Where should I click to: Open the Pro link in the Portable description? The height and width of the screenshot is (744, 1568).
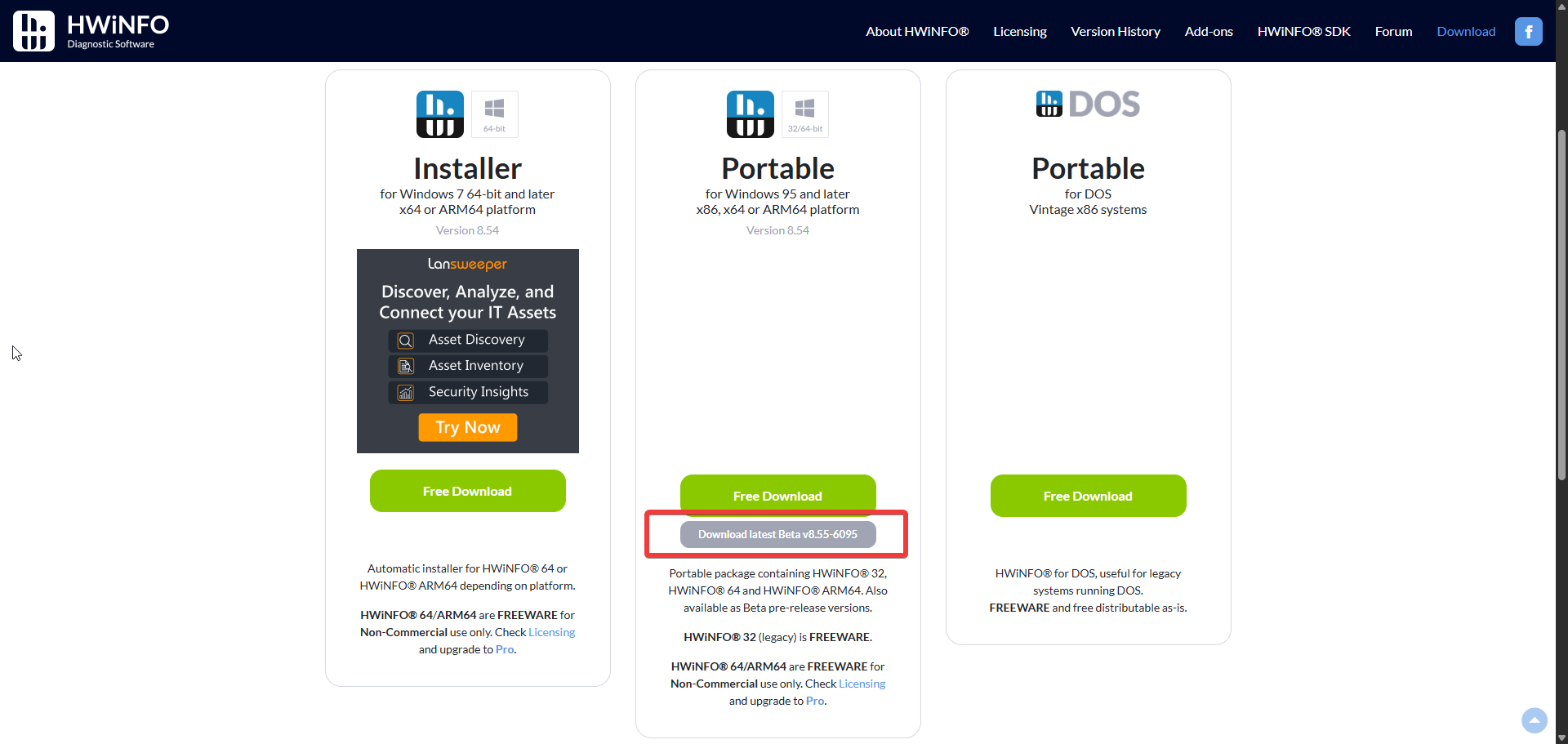click(x=815, y=701)
